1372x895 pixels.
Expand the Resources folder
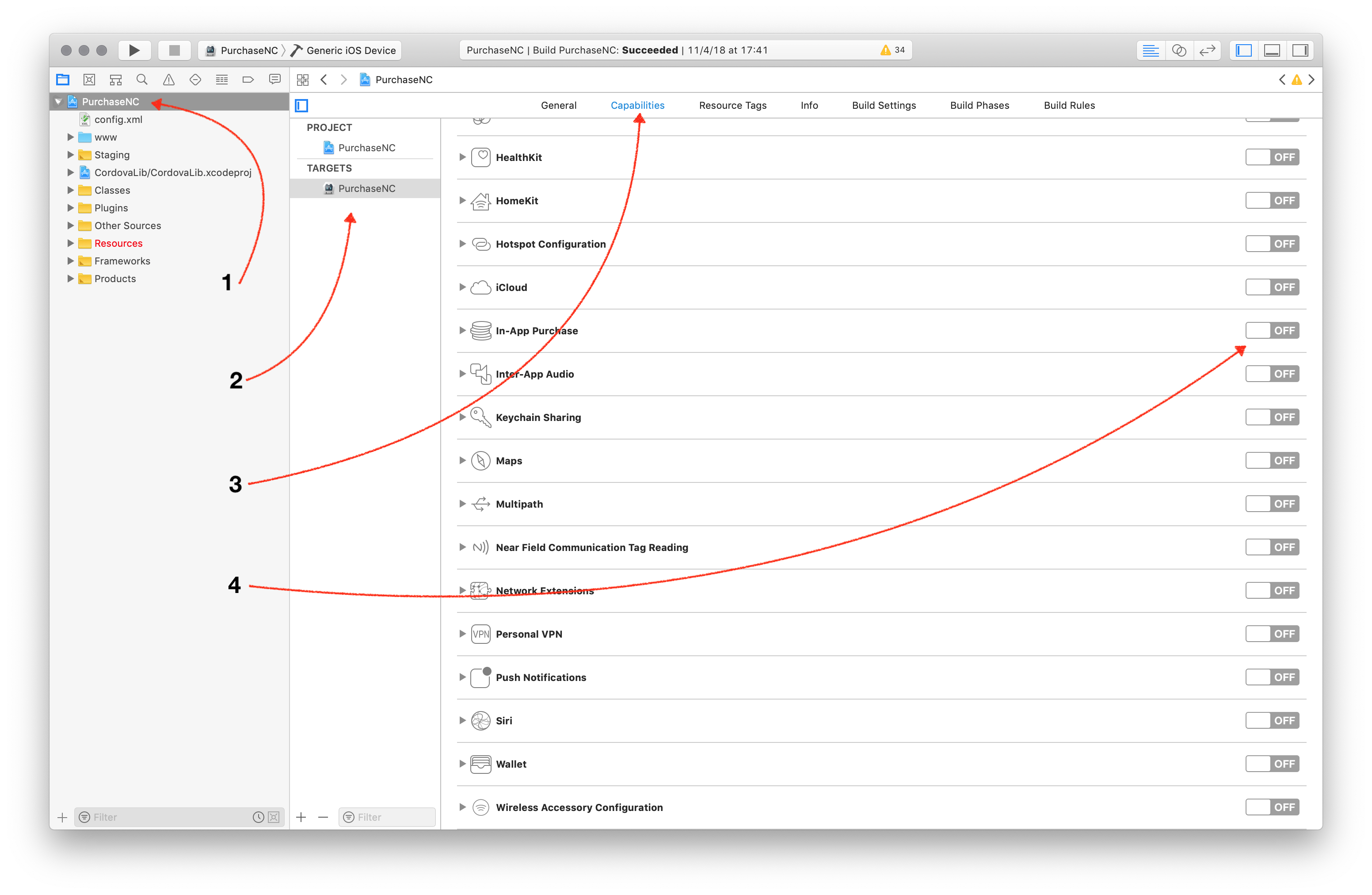[70, 243]
